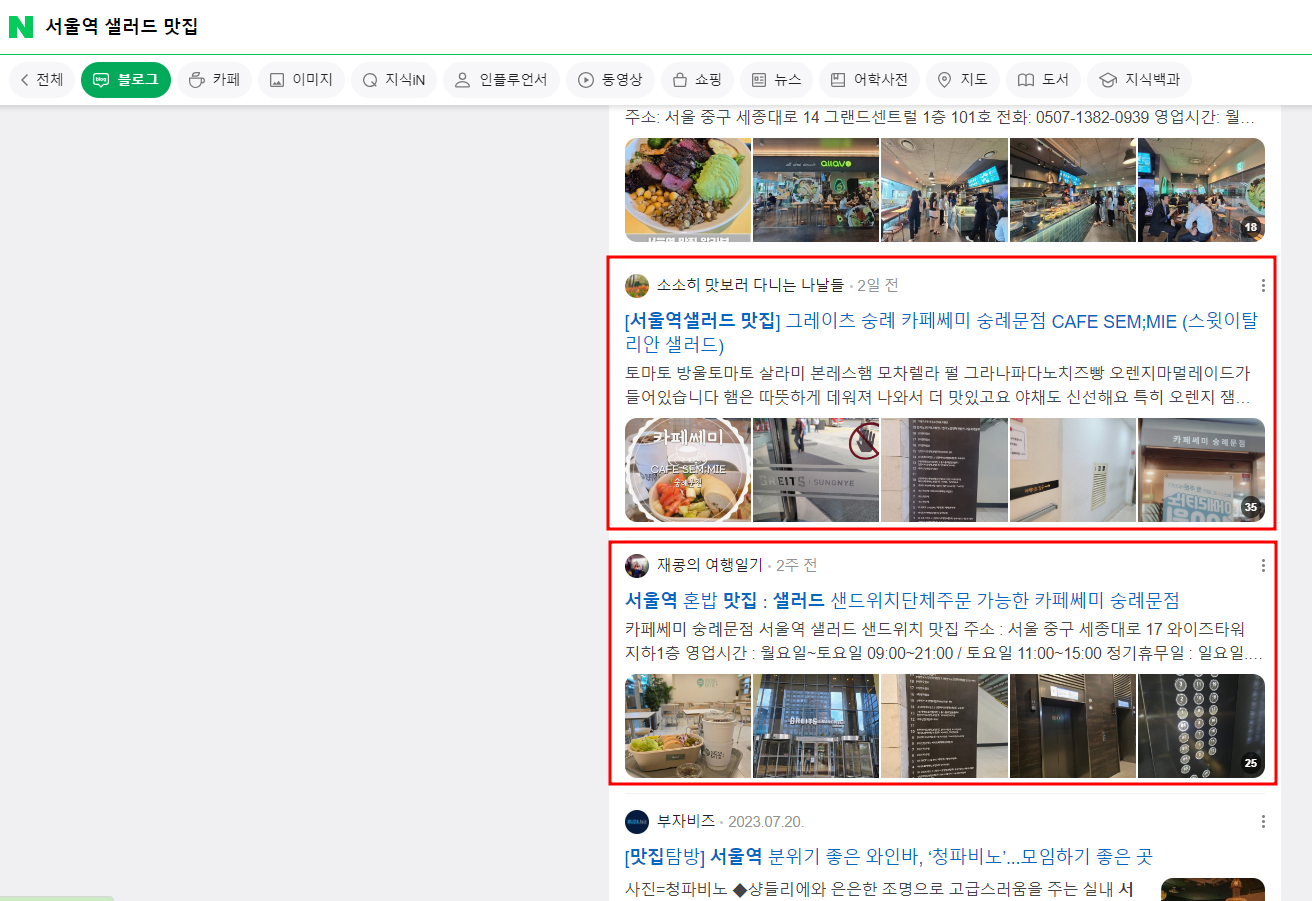Open 서울역 혼밥 맛집 샐러드 post title
1312x901 pixels.
coord(902,600)
